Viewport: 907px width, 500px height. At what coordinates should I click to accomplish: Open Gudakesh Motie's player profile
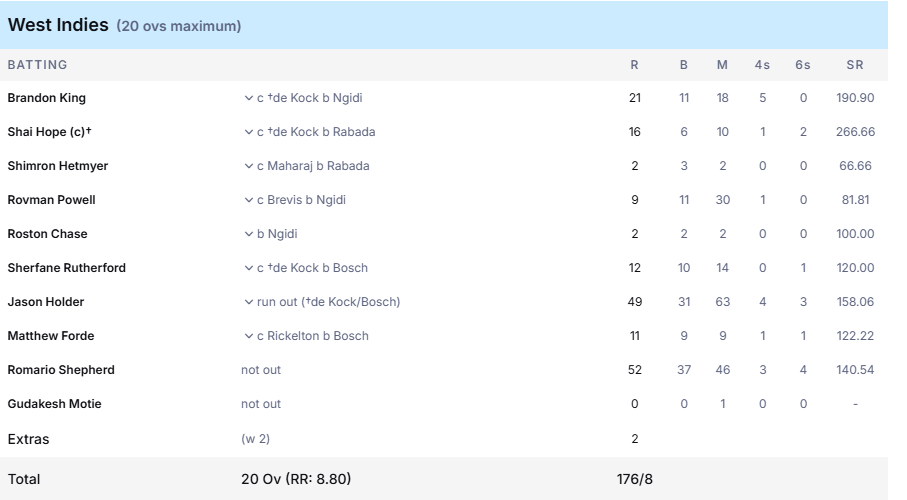point(54,404)
